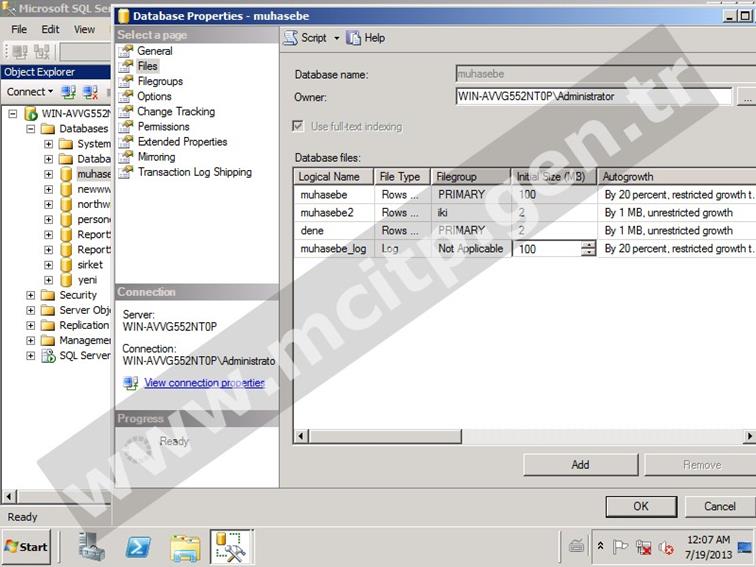Expand the sirket database node
The image size is (756, 567).
(48, 265)
